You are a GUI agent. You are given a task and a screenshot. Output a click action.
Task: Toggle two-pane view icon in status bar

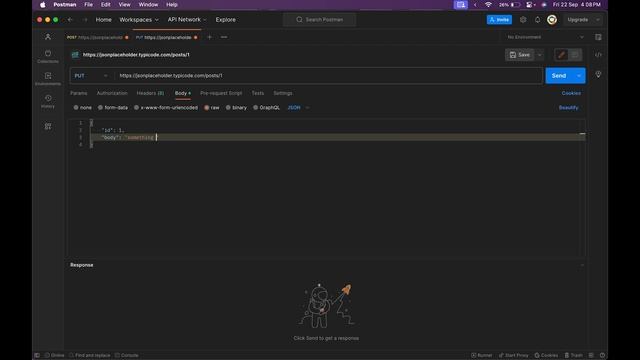[x=591, y=355]
